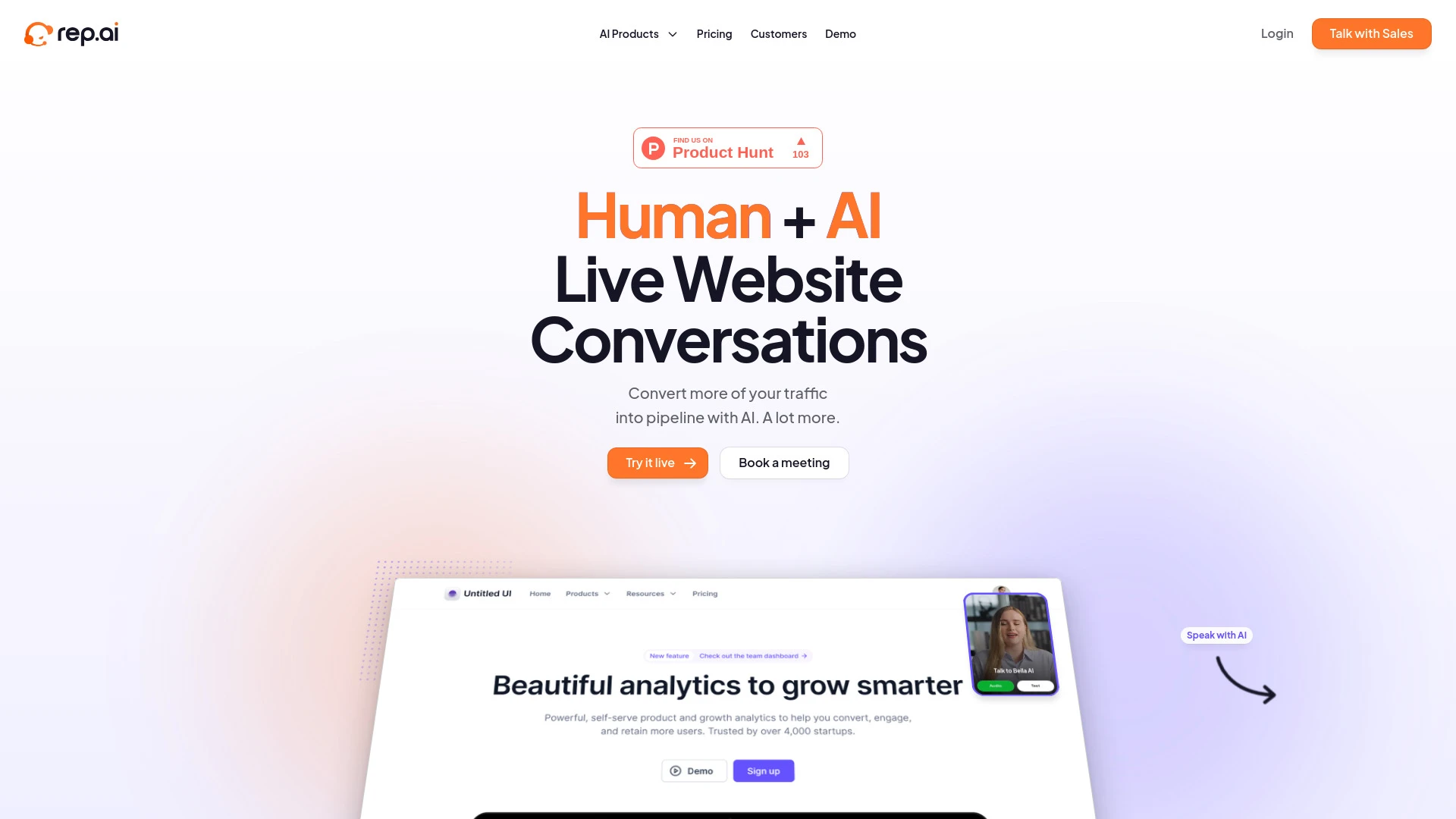This screenshot has height=819, width=1456.
Task: Select the Customers menu item
Action: click(778, 33)
